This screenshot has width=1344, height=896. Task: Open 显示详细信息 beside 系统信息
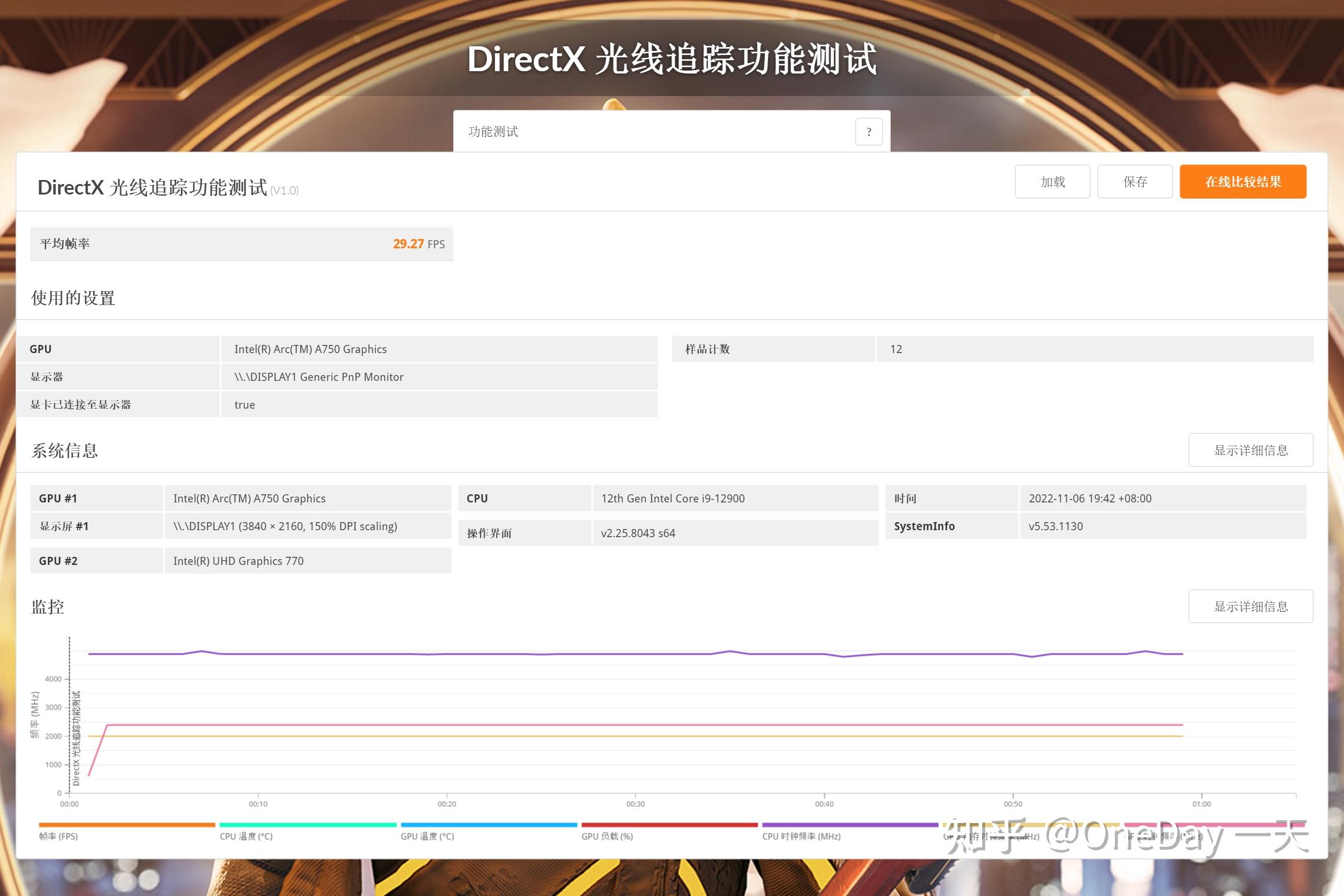1251,450
